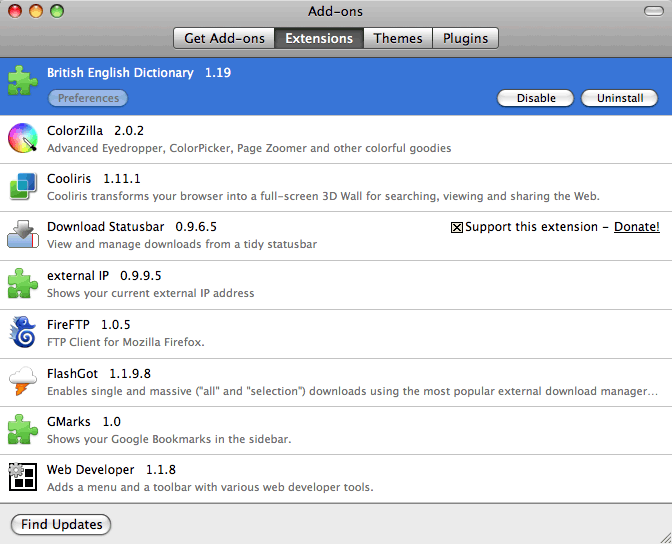Open the Plugins tab
672x544 pixels.
(x=465, y=39)
